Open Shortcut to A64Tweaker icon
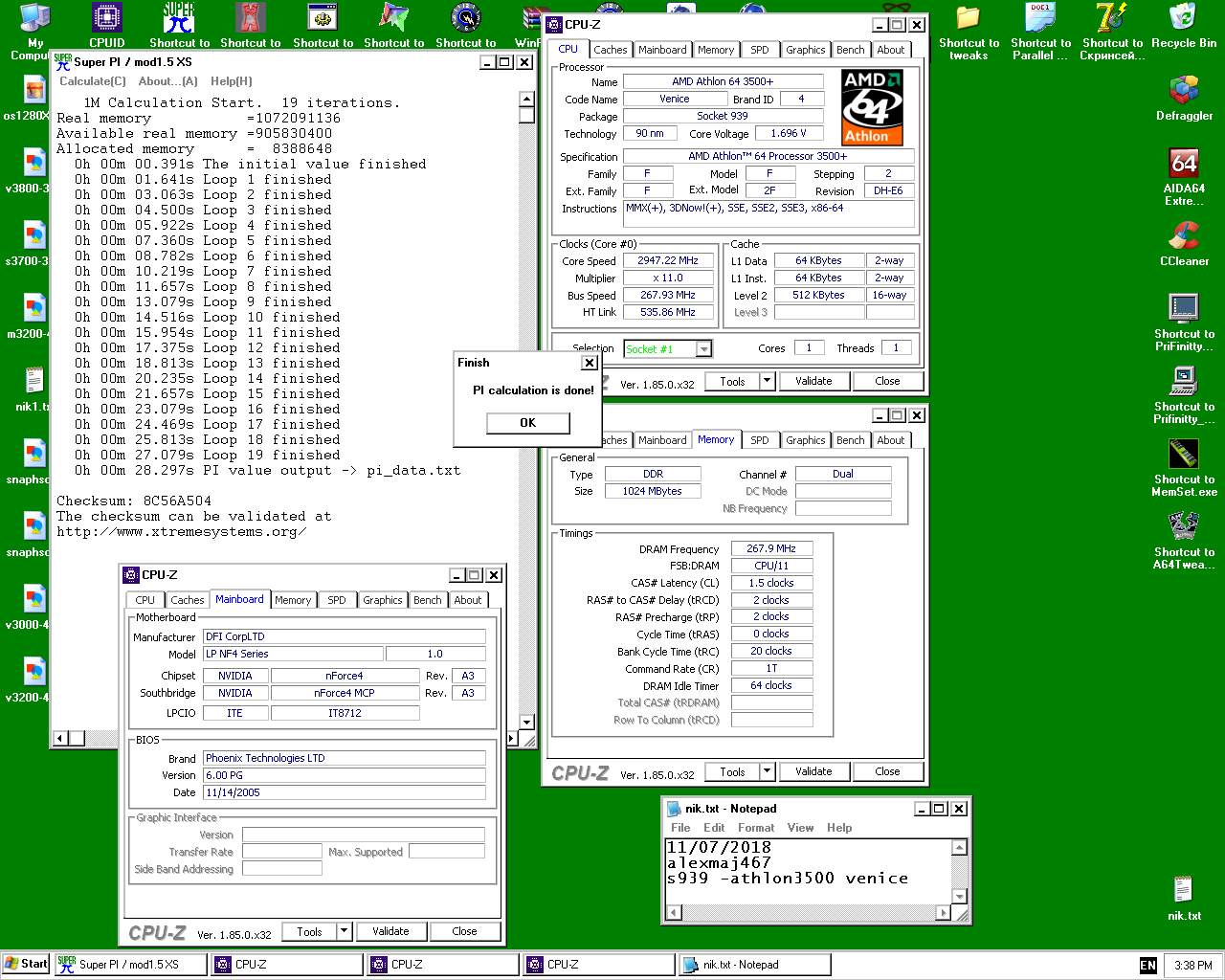1225x980 pixels. tap(1184, 527)
